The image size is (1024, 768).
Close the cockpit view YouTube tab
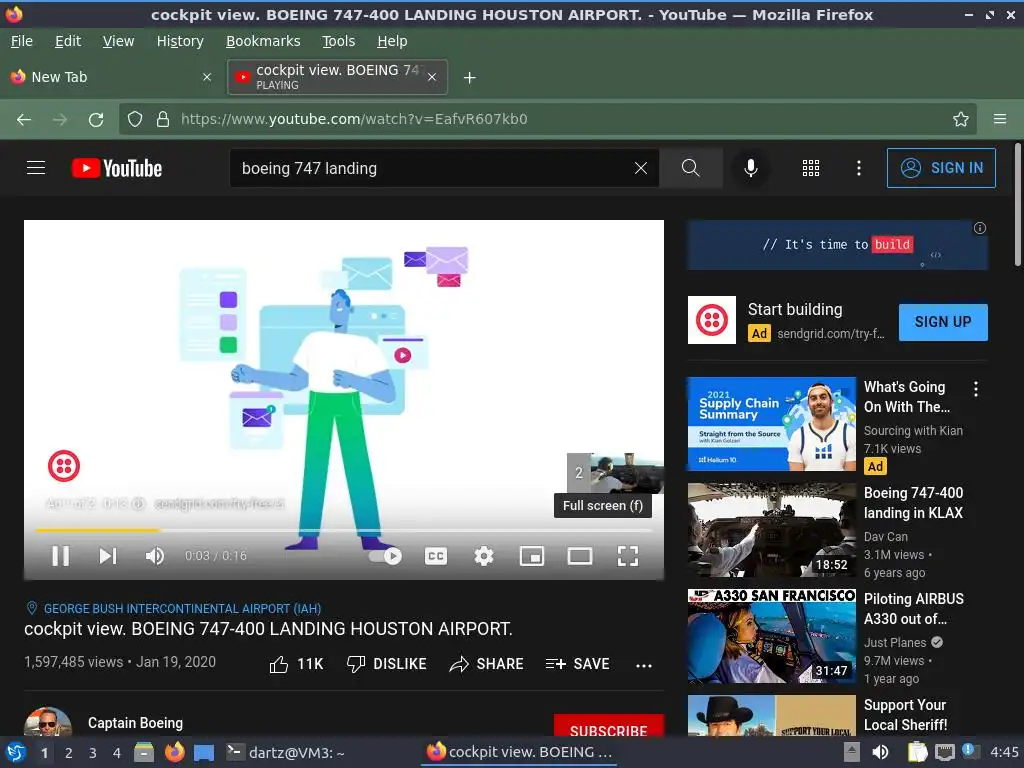pyautogui.click(x=432, y=77)
